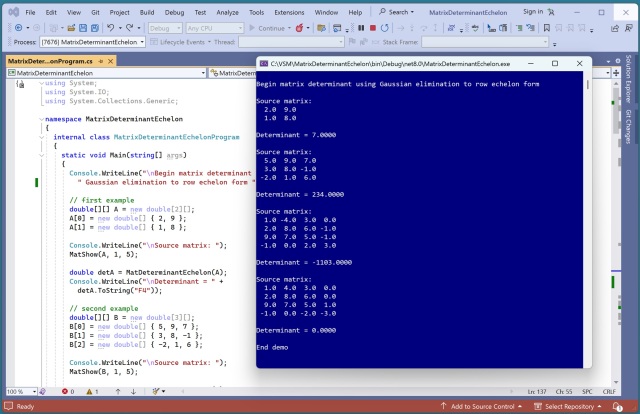The width and height of the screenshot is (640, 414).
Task: Open the Any CPU platform dropdown
Action: coord(215,28)
